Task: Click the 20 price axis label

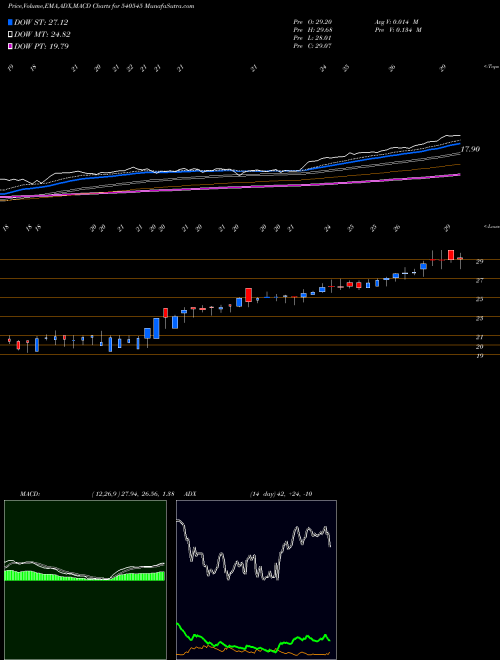Action: (479, 347)
